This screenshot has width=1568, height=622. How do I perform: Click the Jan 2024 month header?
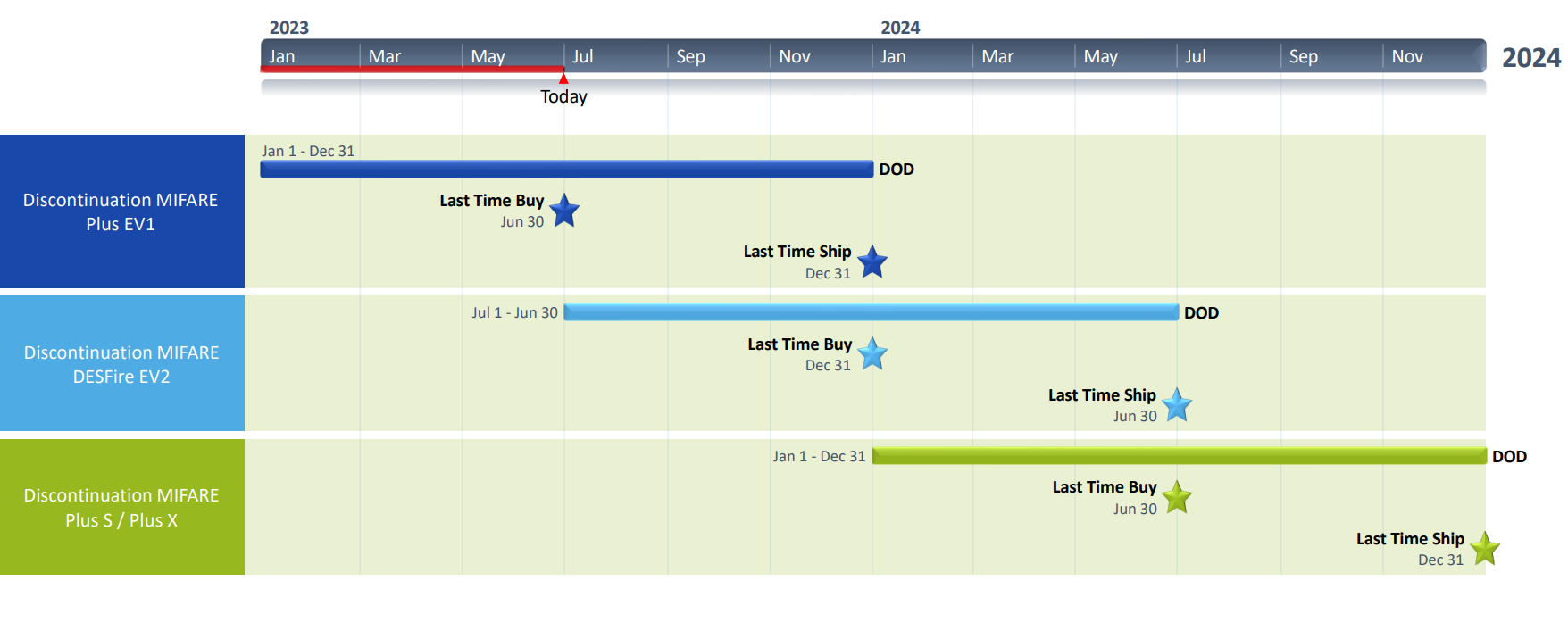coord(893,56)
